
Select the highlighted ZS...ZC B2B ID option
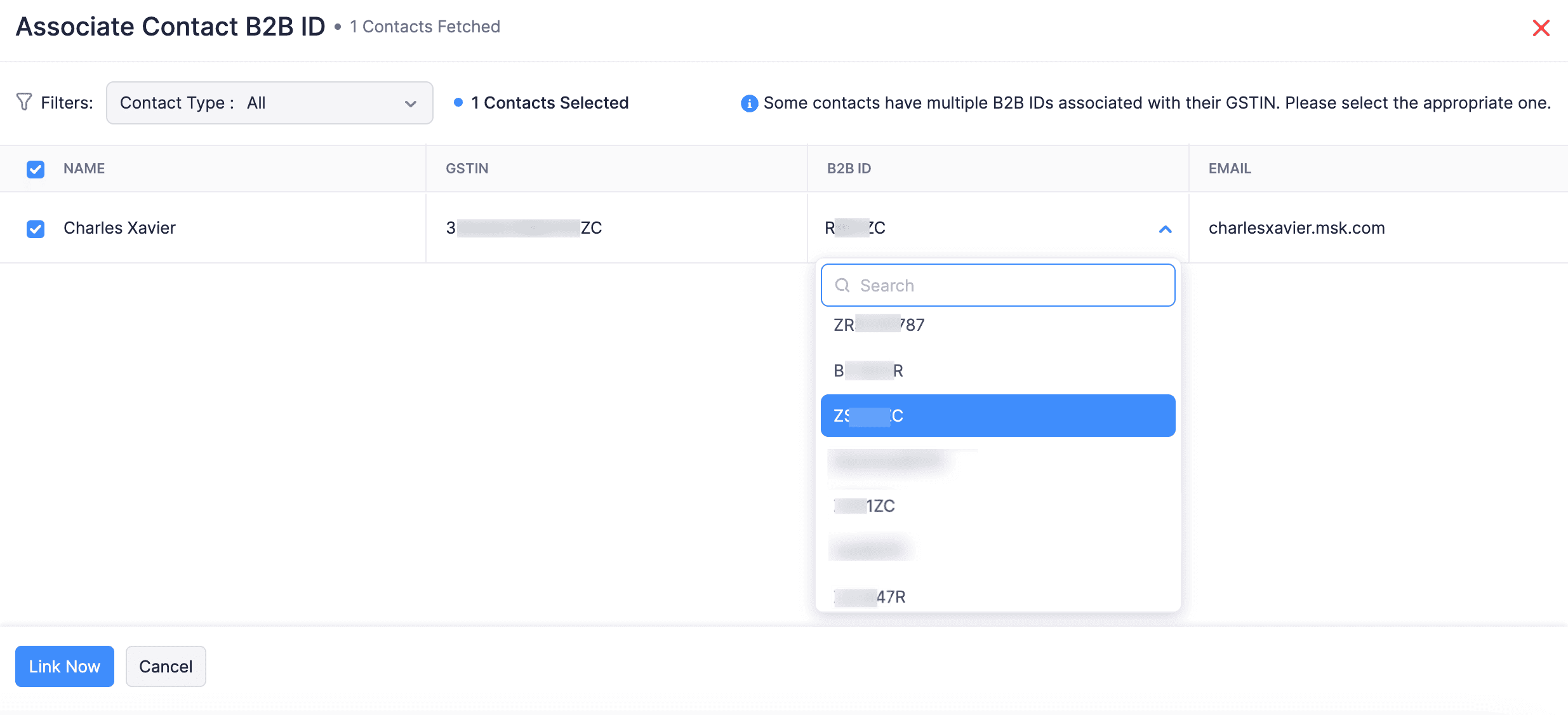tap(997, 415)
